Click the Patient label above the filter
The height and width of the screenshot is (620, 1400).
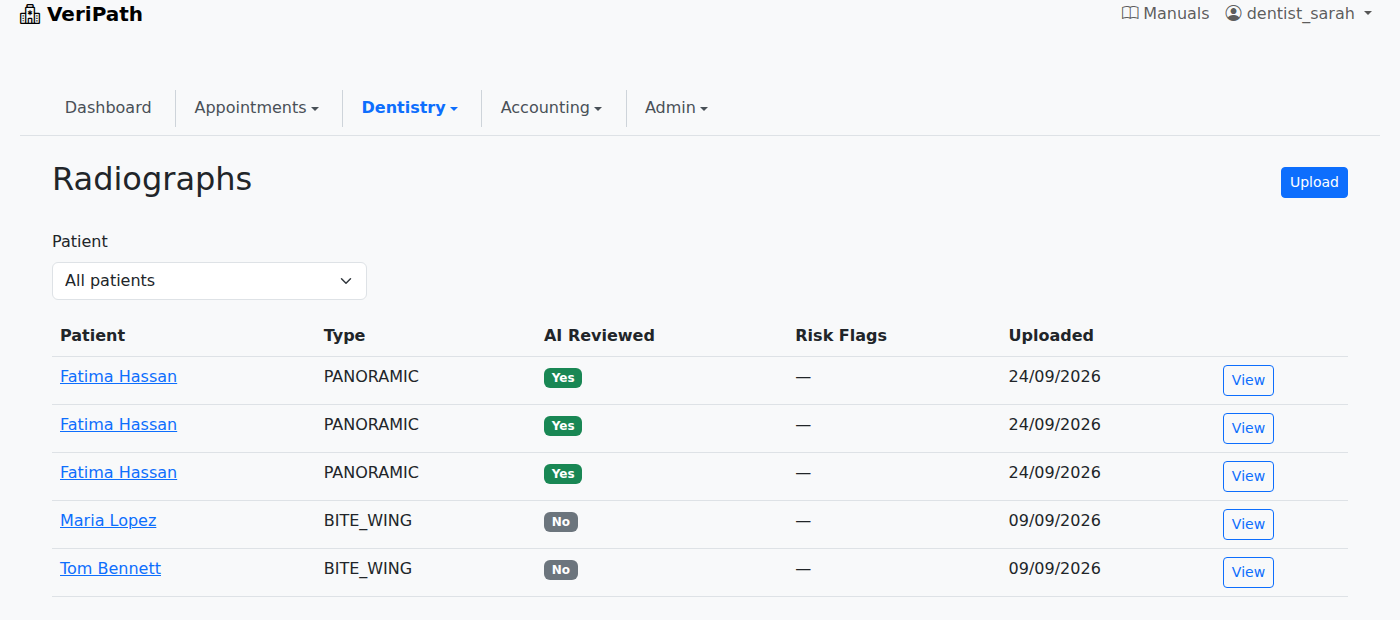(x=80, y=241)
